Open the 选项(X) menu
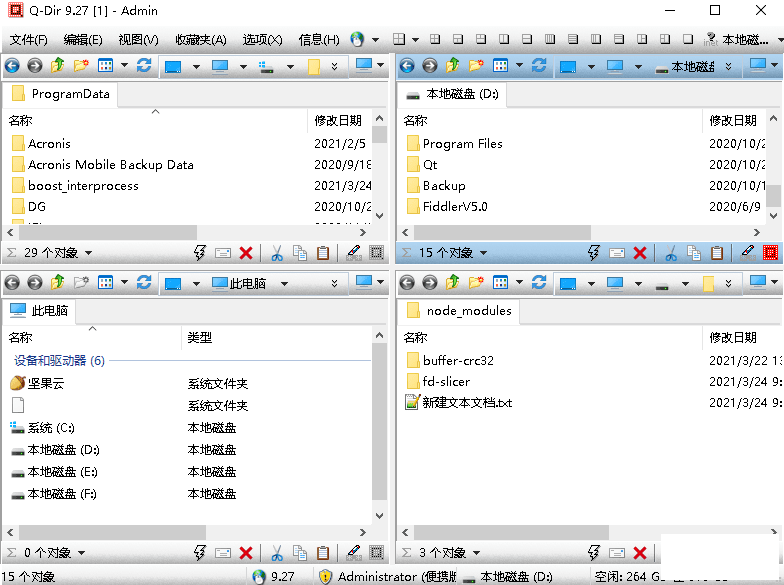Viewport: 784px width, 585px height. point(262,40)
